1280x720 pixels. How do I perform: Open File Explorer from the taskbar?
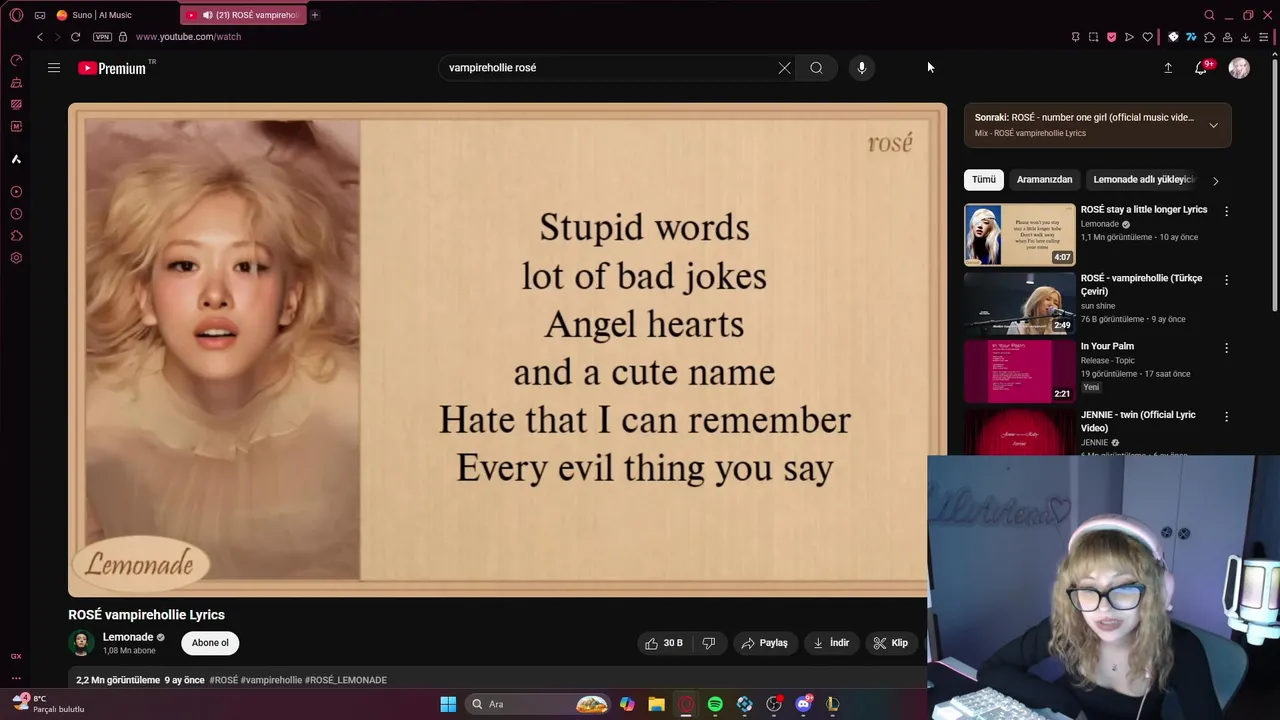point(656,704)
